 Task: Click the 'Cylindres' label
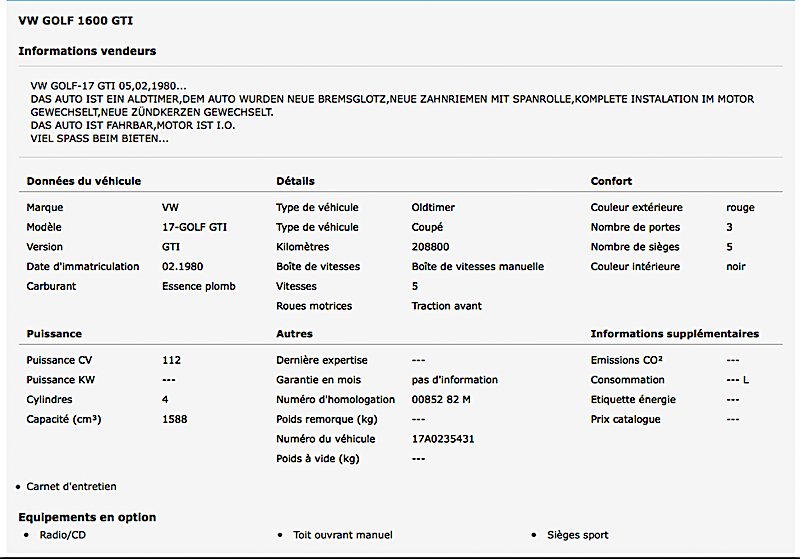click(x=49, y=400)
